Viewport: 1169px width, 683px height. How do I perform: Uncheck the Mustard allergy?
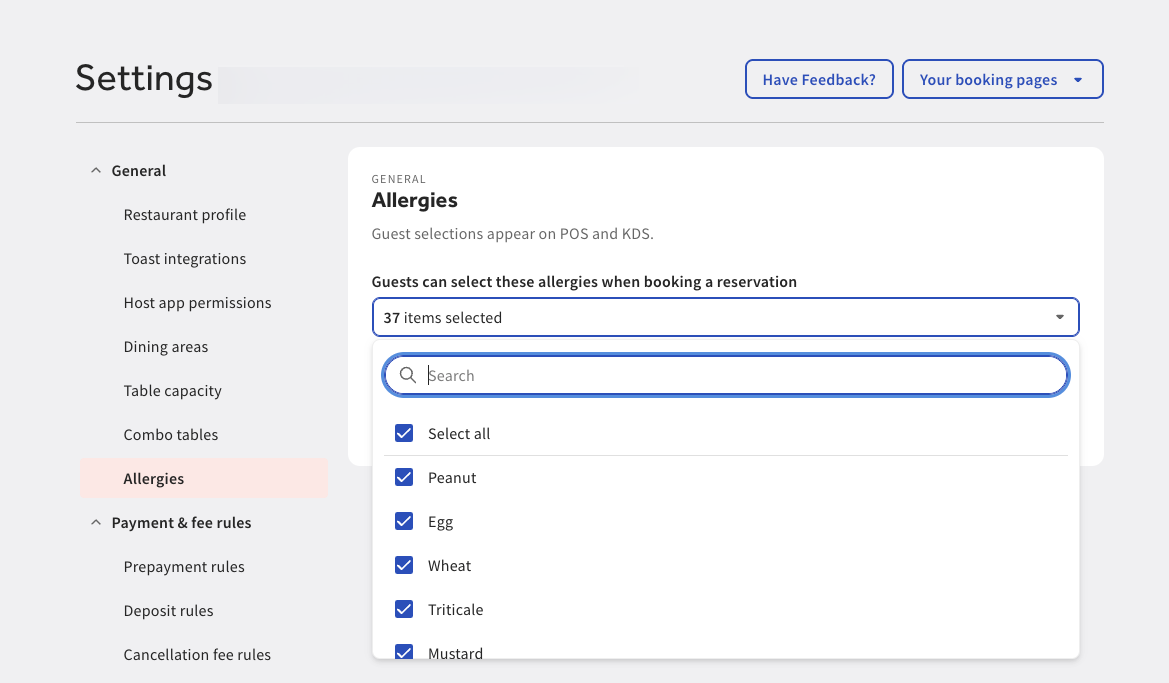coord(404,652)
